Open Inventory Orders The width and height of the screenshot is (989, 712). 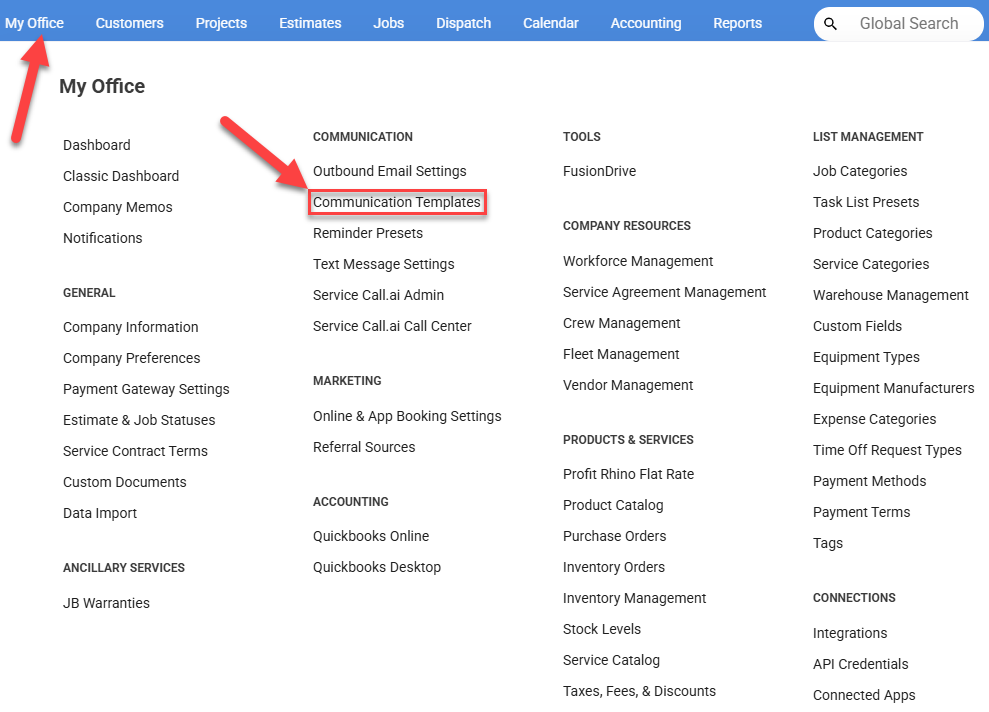pyautogui.click(x=614, y=566)
